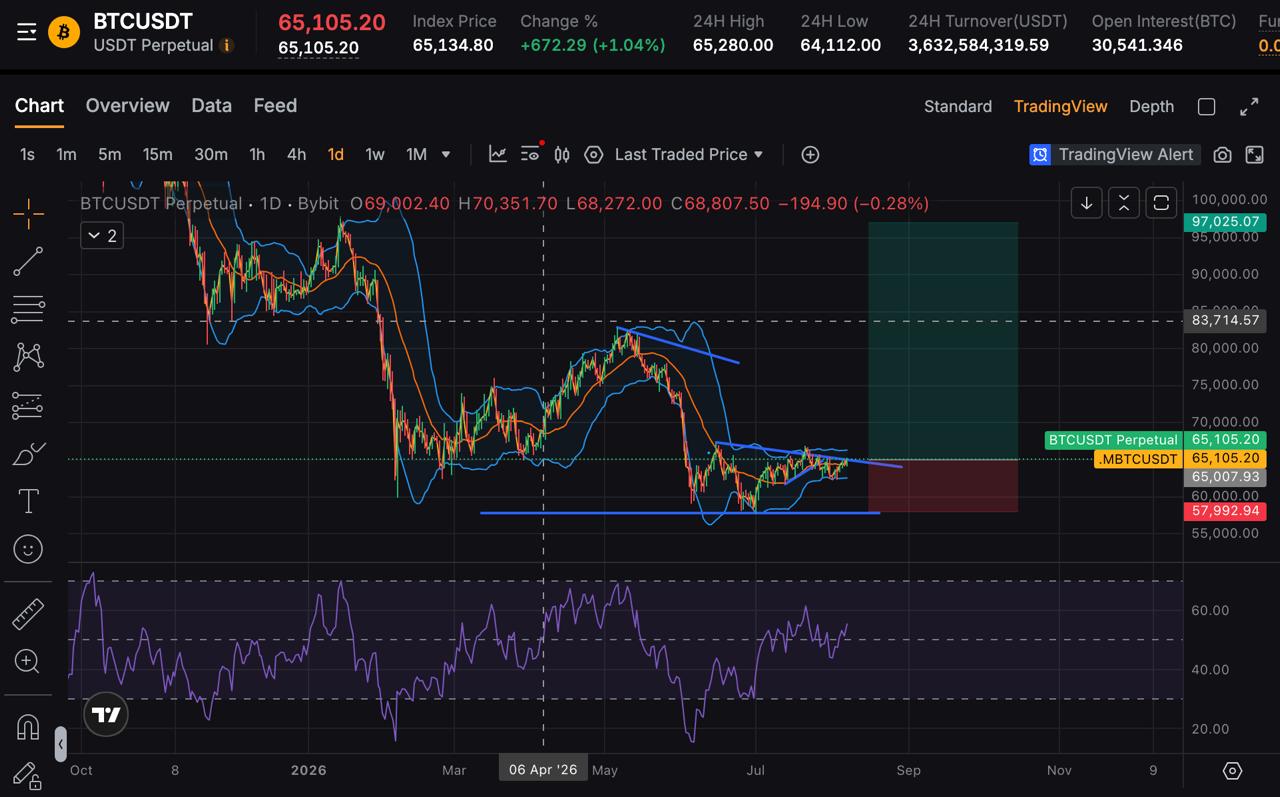
Task: Open the emoji icons tool
Action: [x=28, y=549]
